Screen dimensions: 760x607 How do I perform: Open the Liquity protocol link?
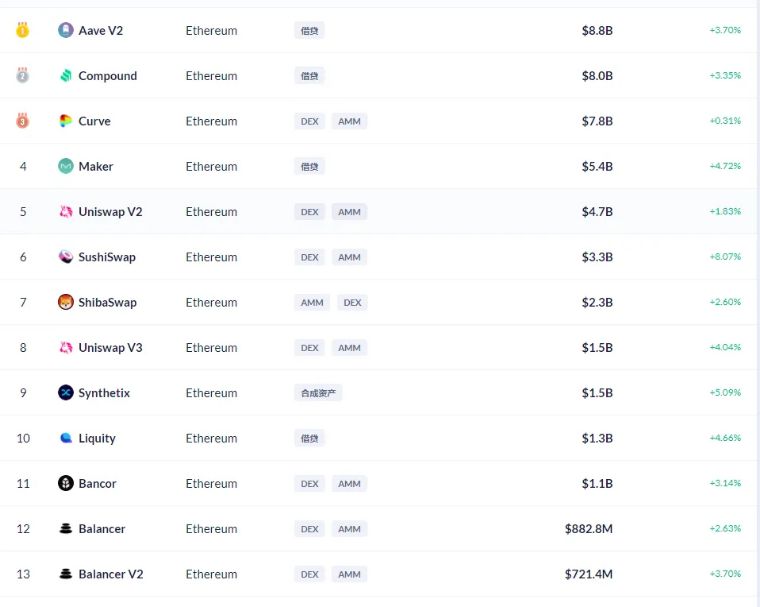coord(97,438)
